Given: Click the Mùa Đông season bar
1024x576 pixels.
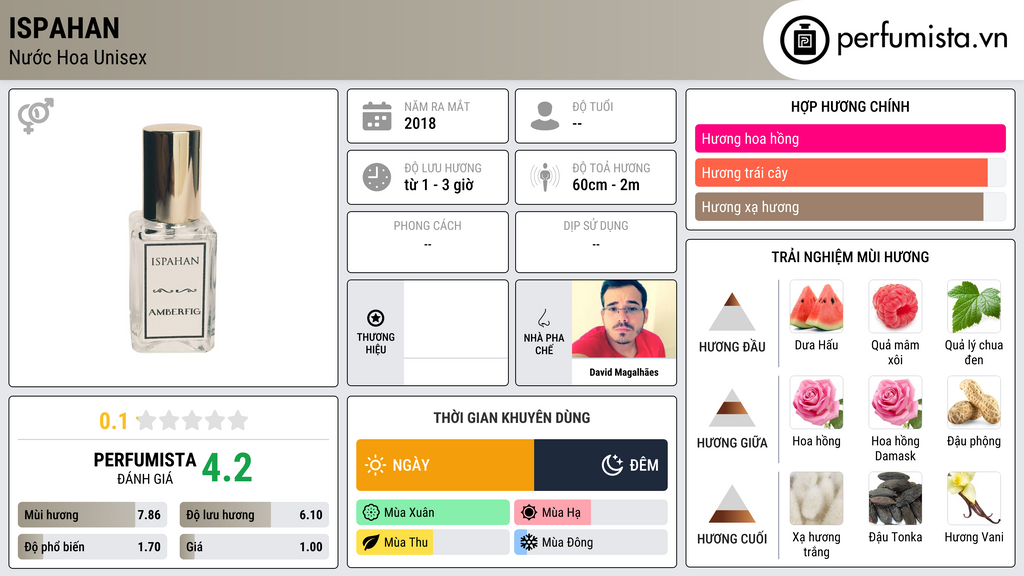Looking at the screenshot, I should coord(591,542).
